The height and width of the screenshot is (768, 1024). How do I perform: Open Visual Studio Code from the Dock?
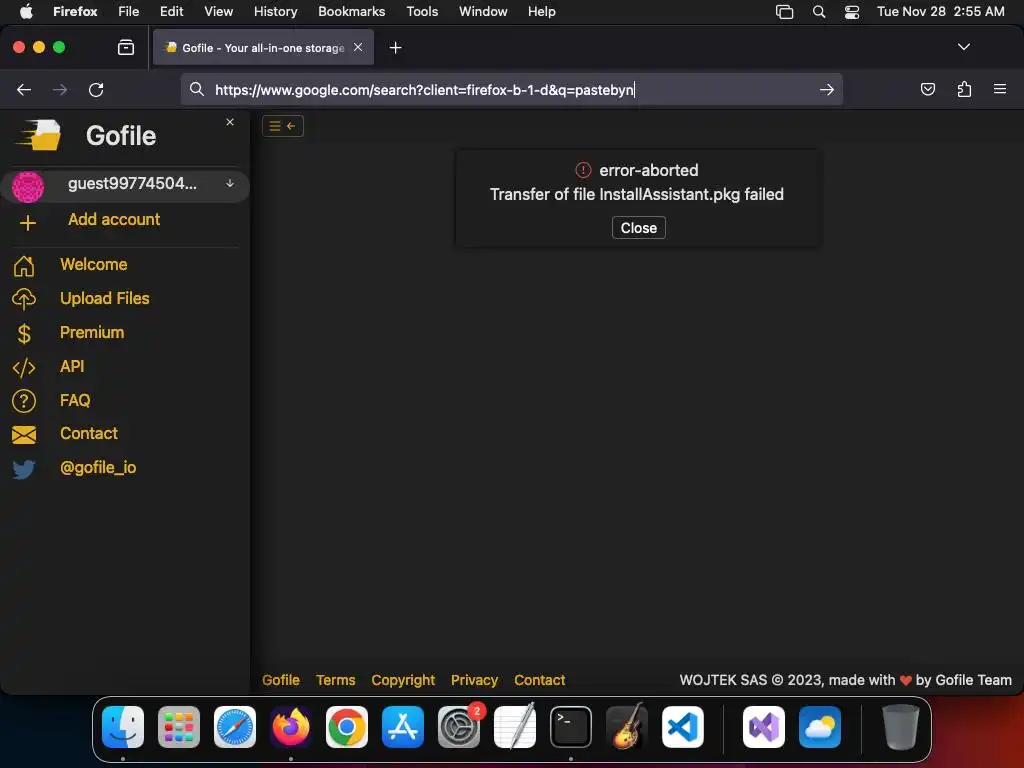click(x=682, y=727)
